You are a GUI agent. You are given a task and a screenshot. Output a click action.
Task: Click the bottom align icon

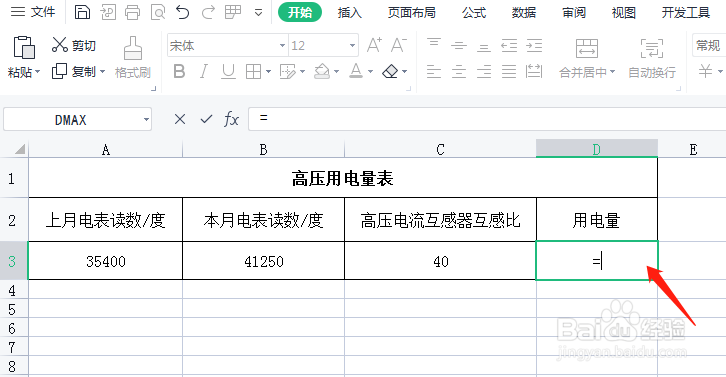click(x=484, y=47)
